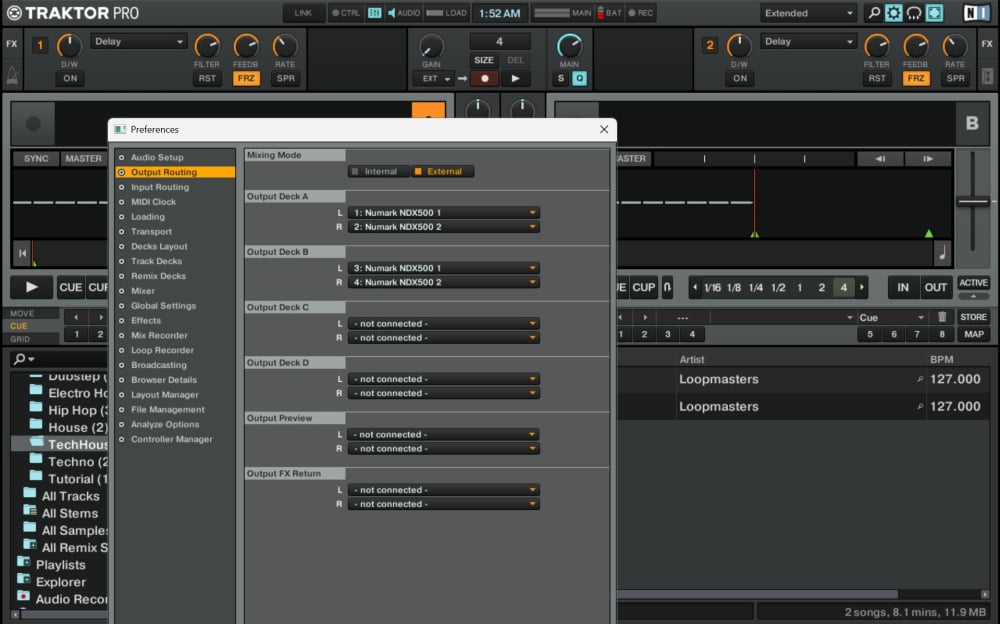
Task: Toggle the metronome icon under left FX
Action: [x=12, y=77]
